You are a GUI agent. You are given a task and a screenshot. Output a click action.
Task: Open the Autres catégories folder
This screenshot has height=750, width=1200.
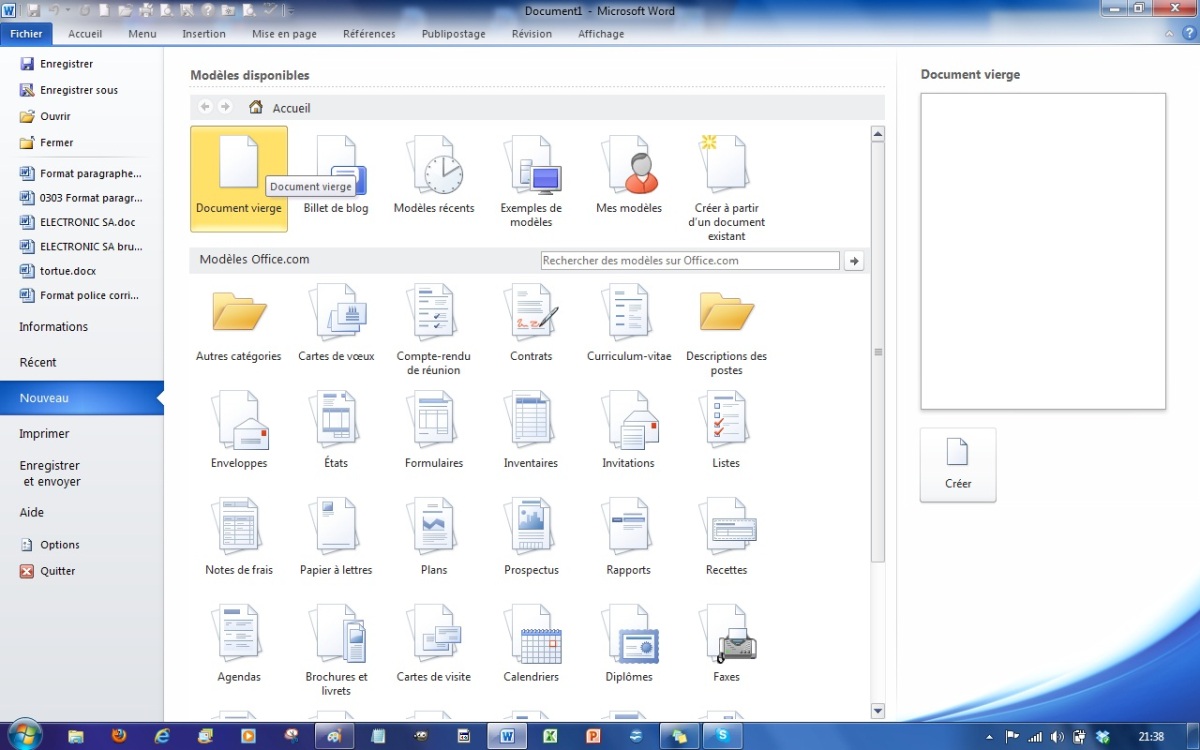[x=239, y=326]
